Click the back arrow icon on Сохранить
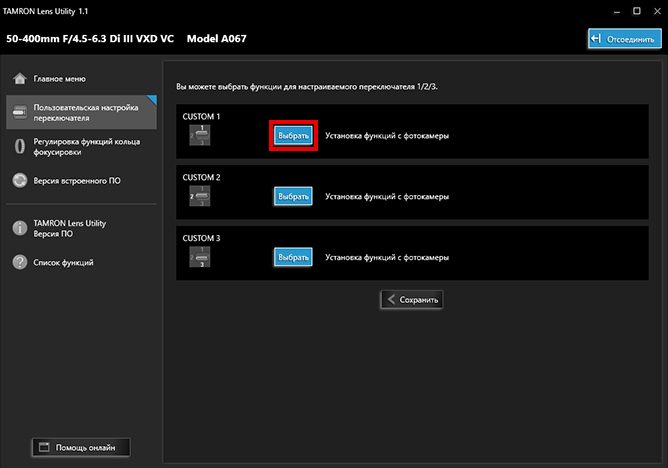The image size is (668, 468). [x=391, y=299]
